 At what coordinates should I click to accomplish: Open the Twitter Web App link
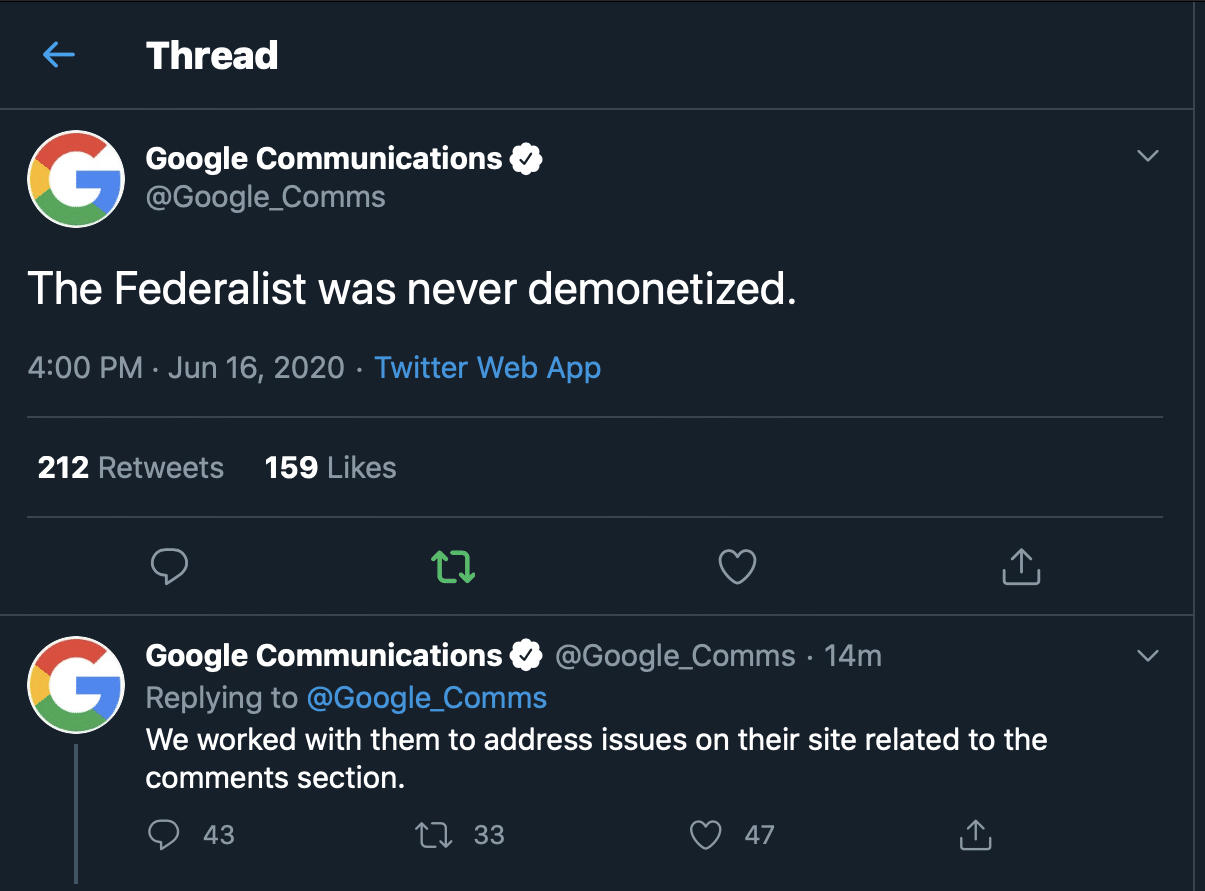pos(487,367)
